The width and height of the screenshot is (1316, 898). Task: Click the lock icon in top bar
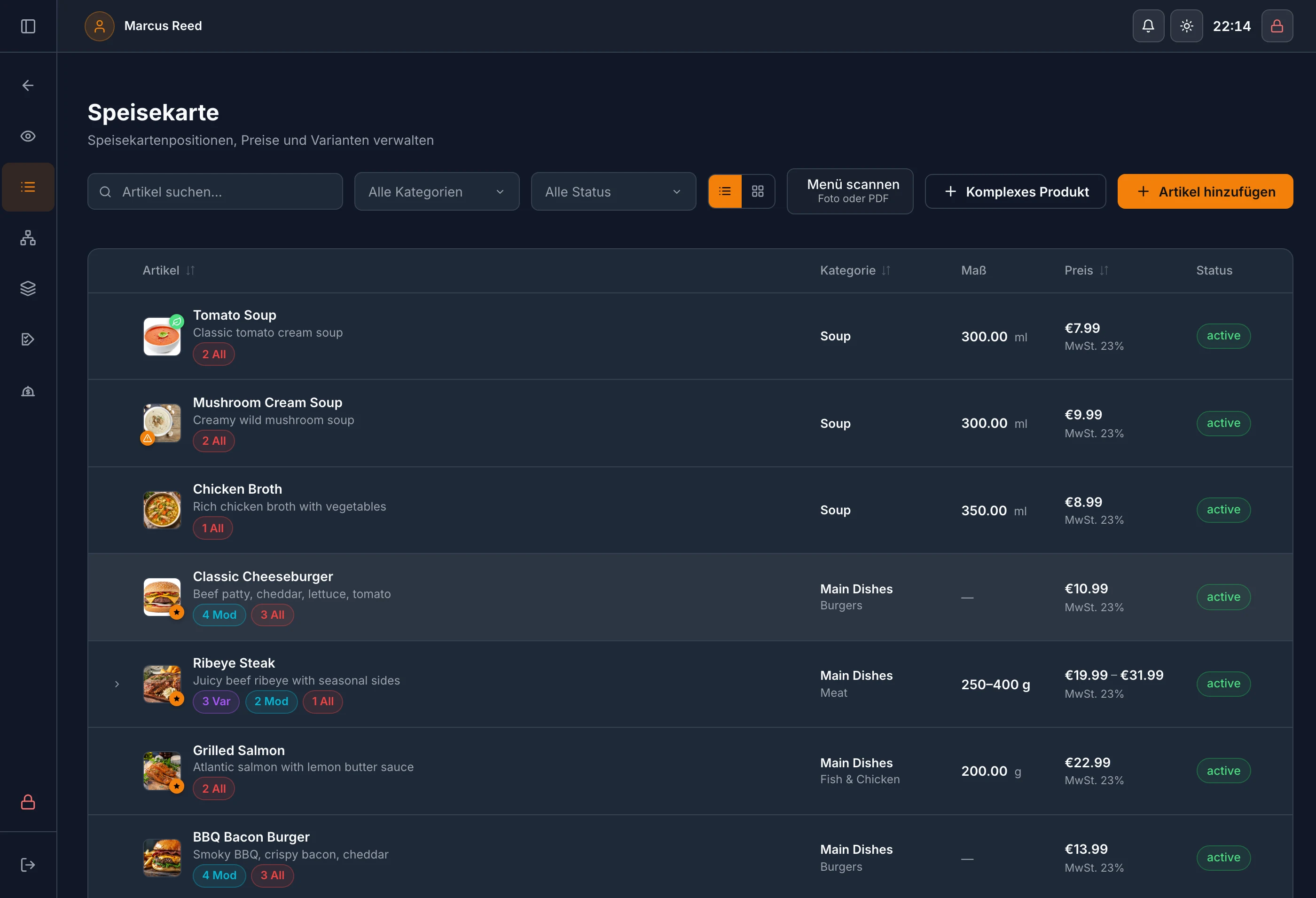tap(1277, 26)
